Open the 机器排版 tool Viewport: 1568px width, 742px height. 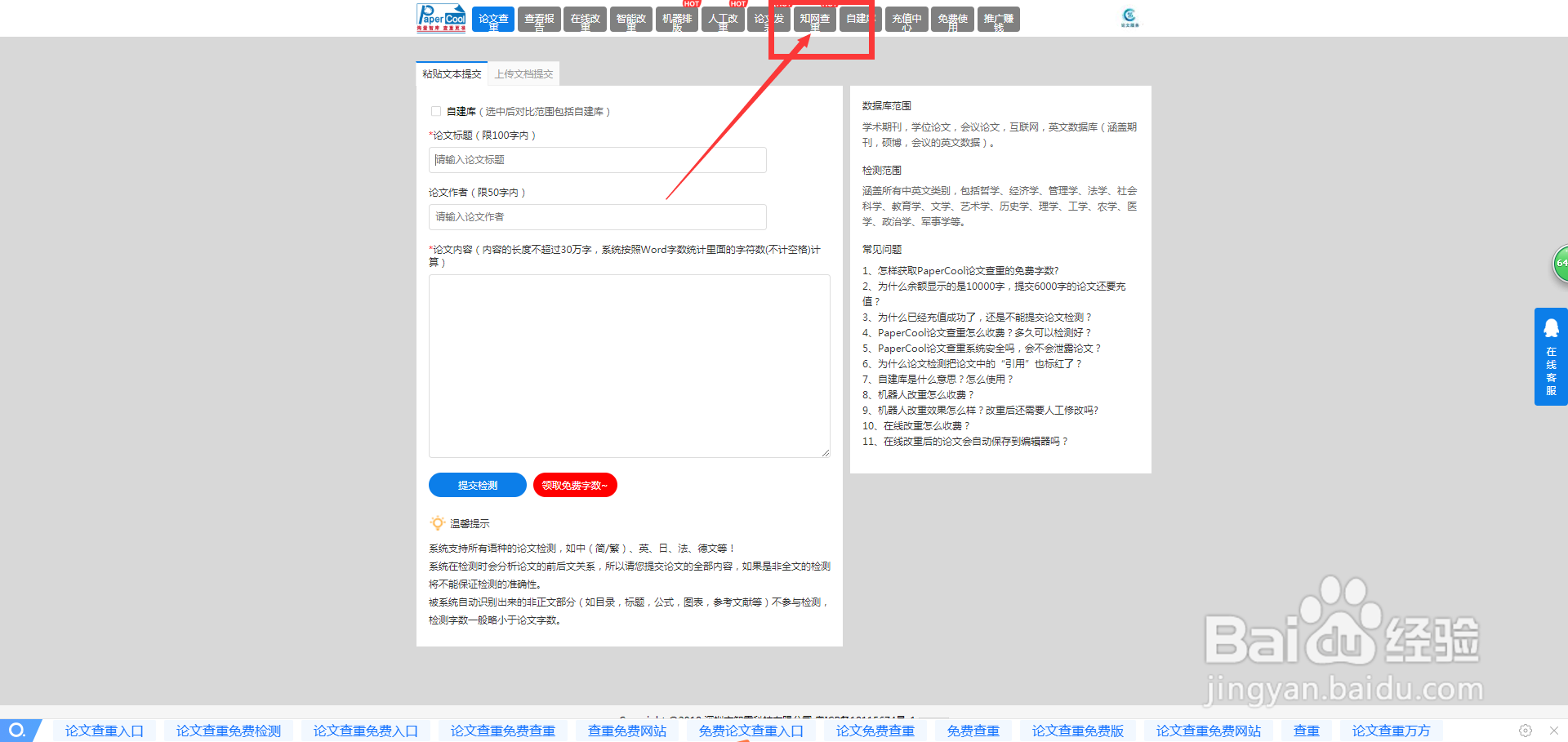tap(676, 19)
